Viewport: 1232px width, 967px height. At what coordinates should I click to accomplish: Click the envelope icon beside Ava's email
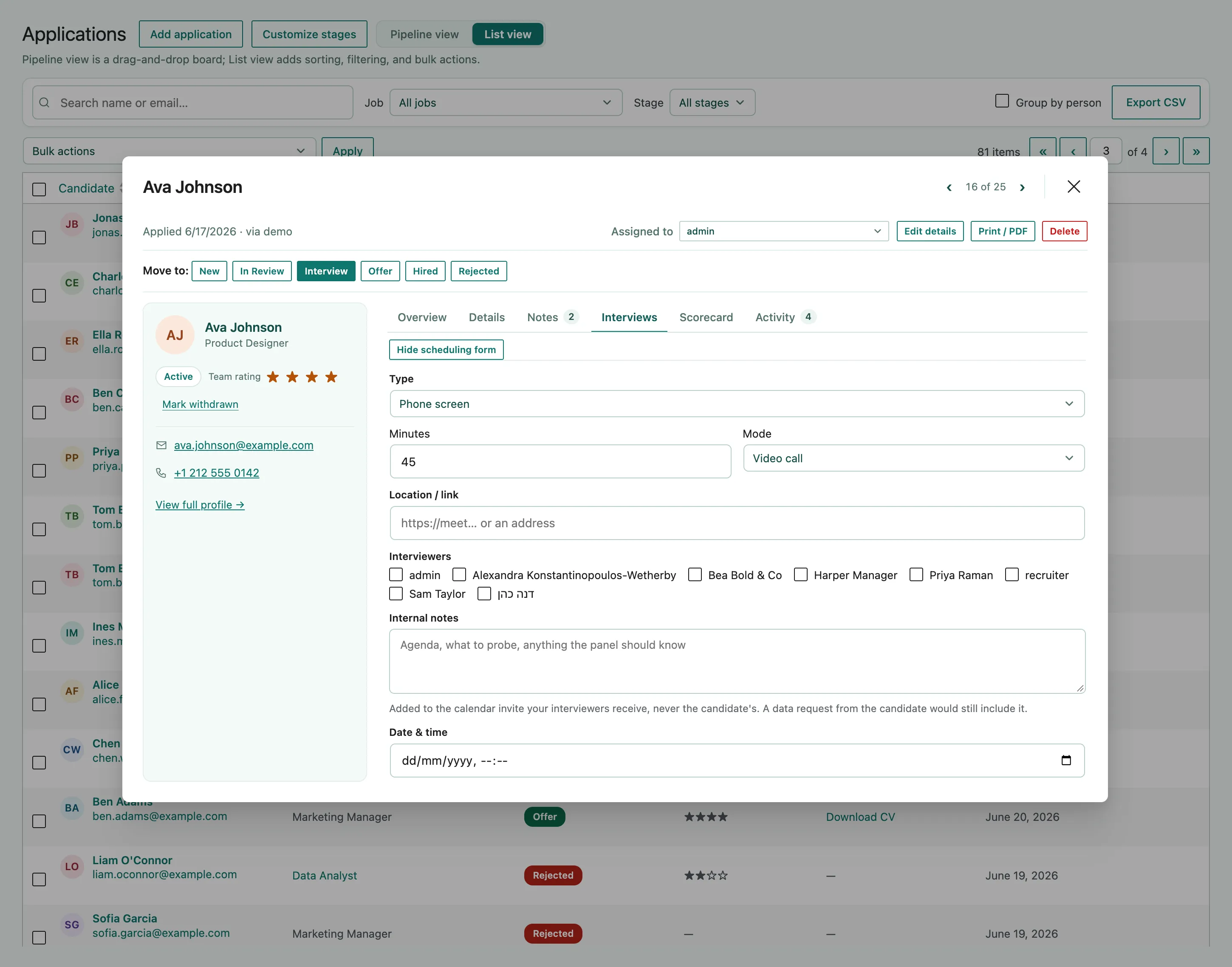pyautogui.click(x=161, y=446)
